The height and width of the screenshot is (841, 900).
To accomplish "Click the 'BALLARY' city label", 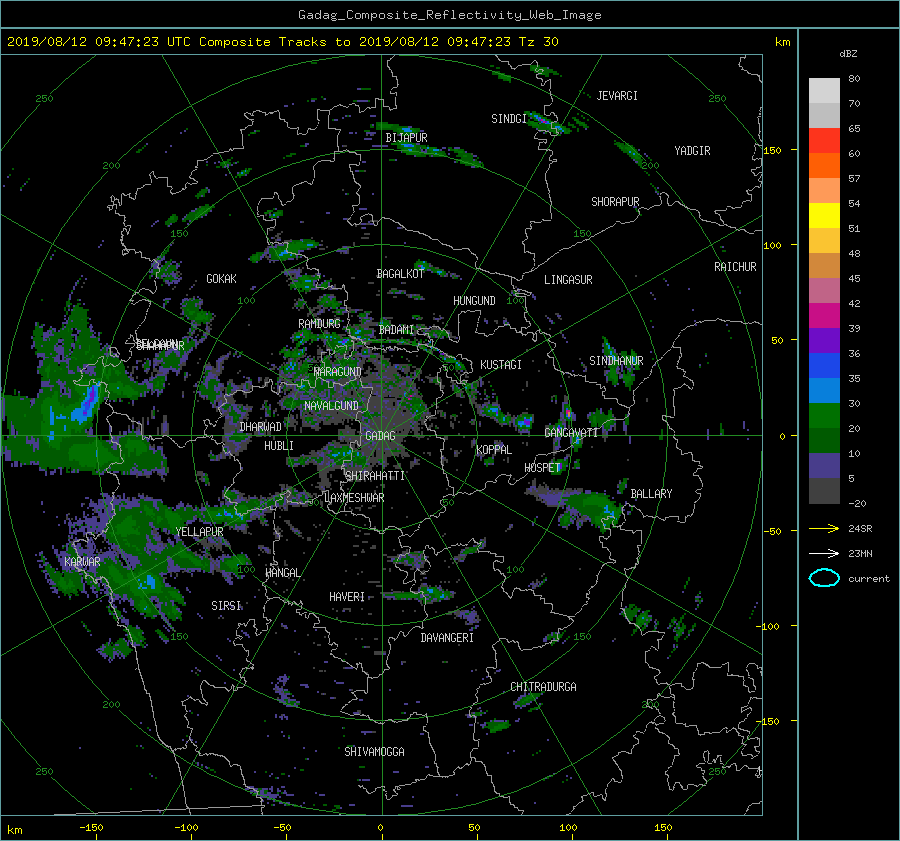I will coord(651,494).
